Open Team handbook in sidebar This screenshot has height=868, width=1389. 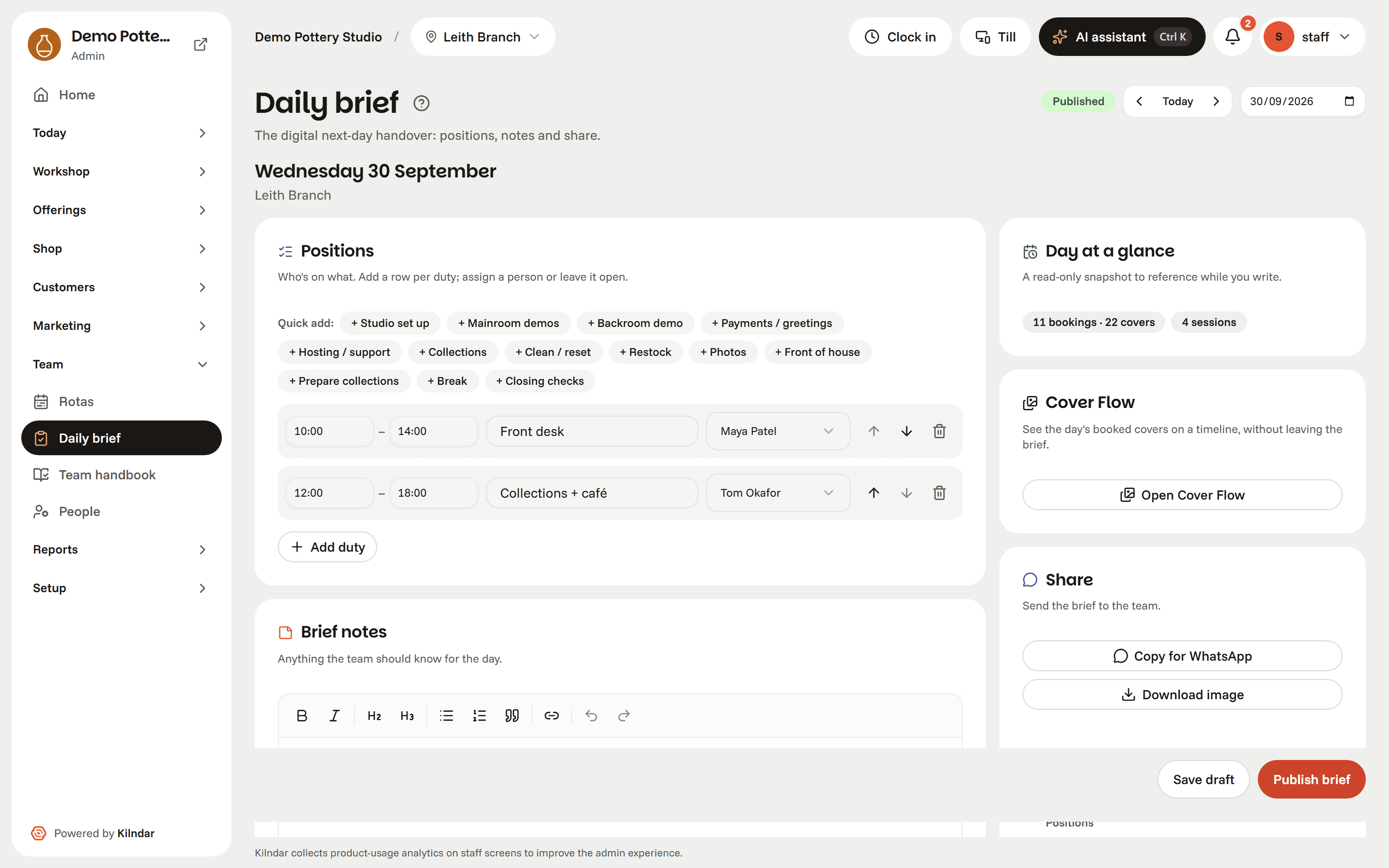[120, 475]
